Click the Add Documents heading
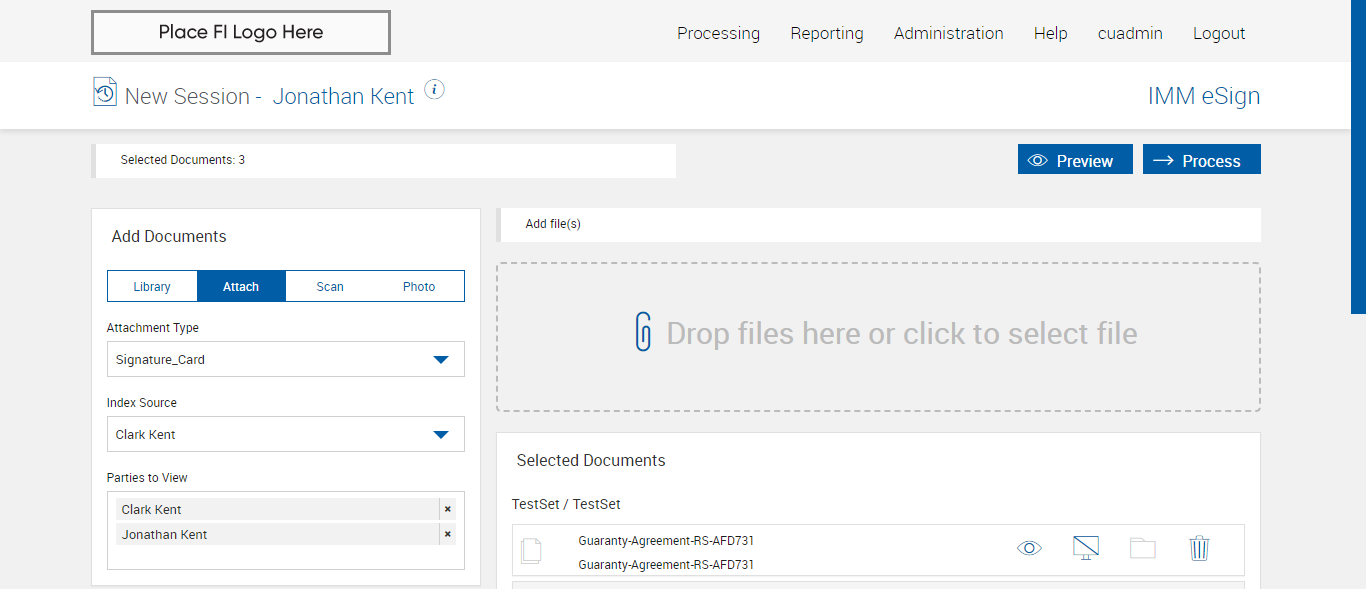Viewport: 1366px width, 589px height. (x=169, y=236)
